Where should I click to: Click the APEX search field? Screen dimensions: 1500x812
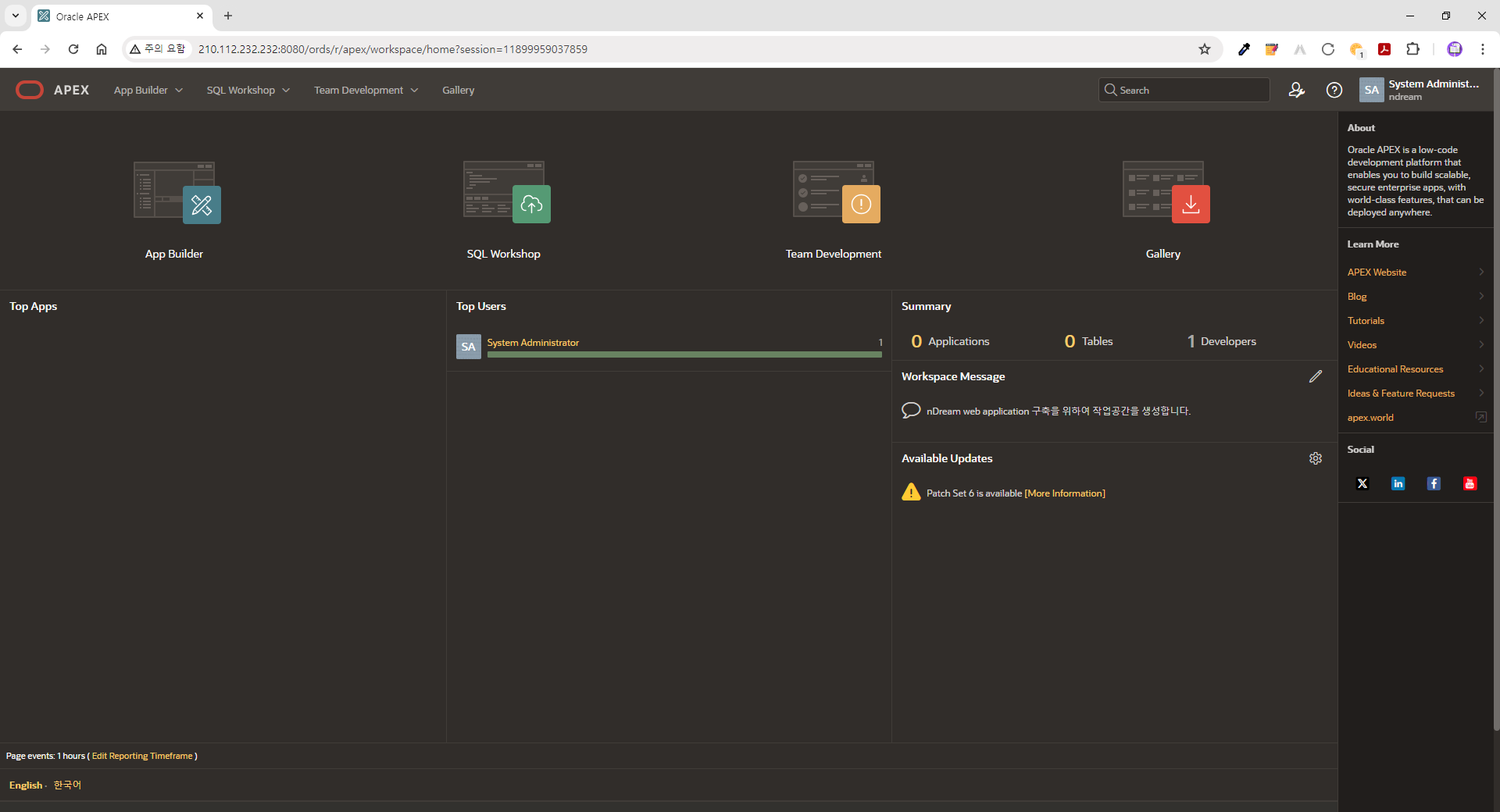click(1184, 90)
